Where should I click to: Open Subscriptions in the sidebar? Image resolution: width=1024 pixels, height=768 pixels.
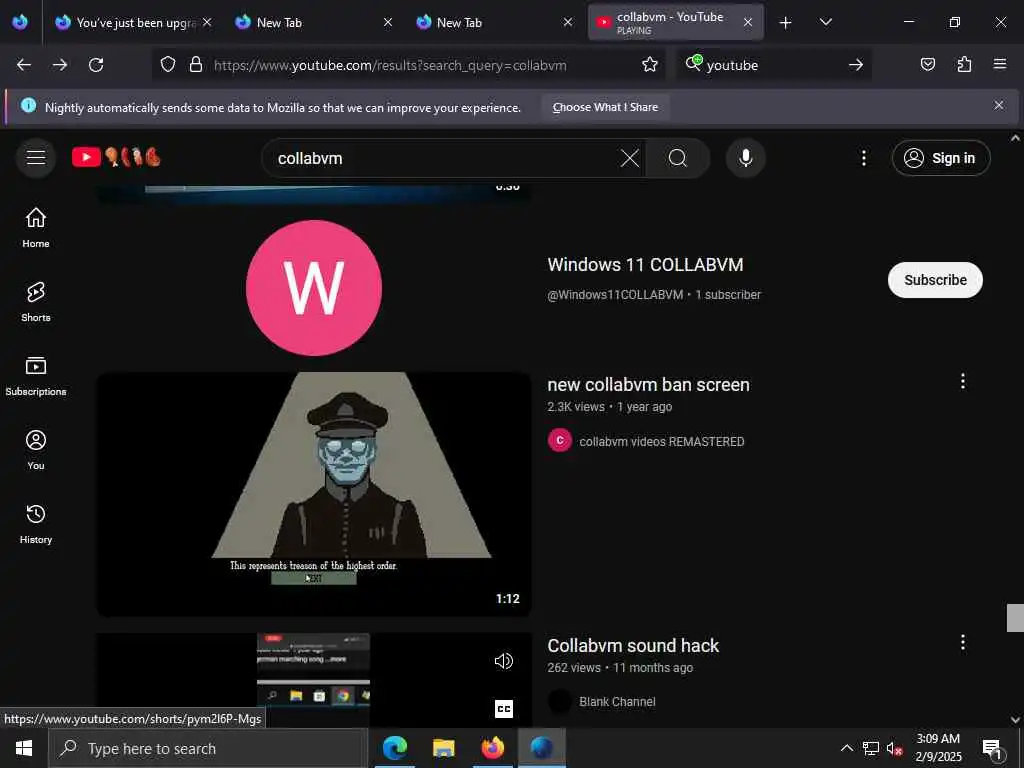[x=36, y=376]
